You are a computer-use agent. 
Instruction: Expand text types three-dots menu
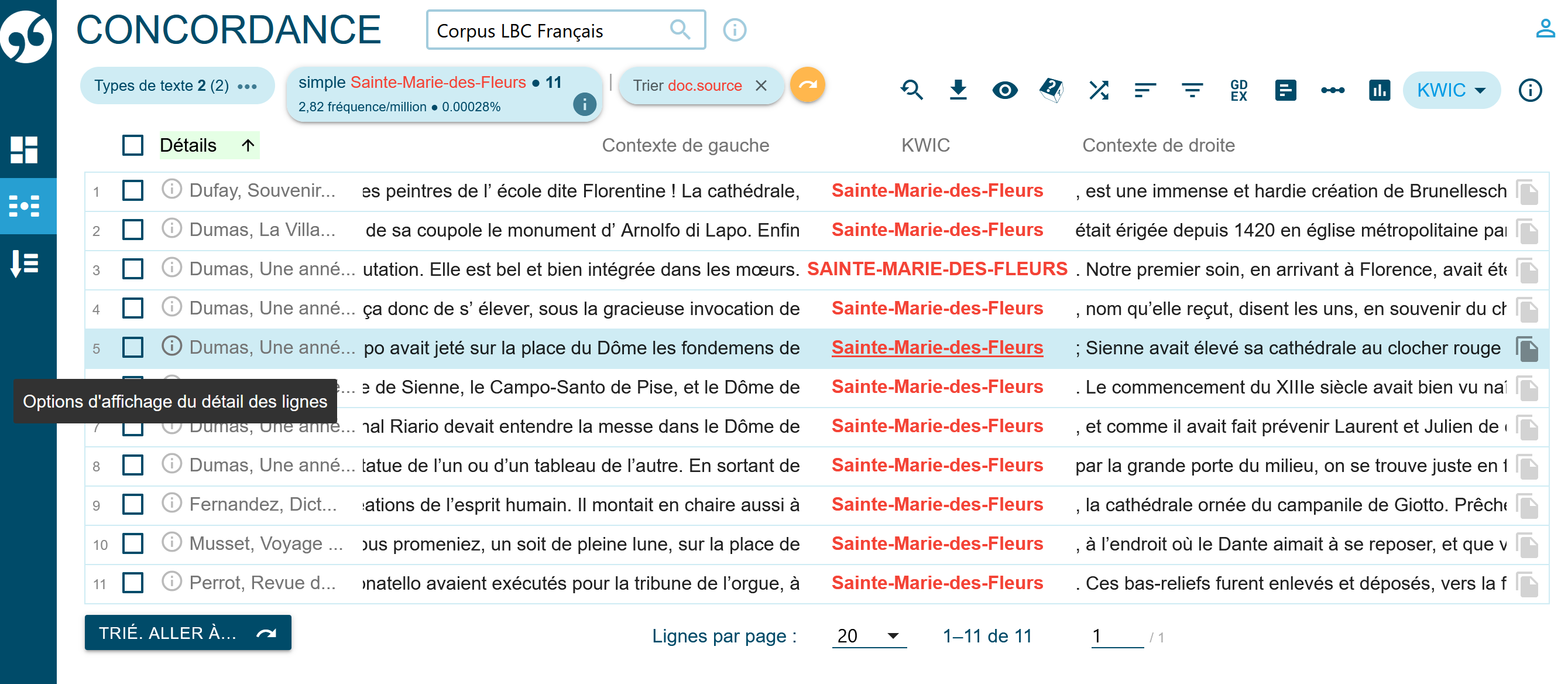click(x=247, y=86)
